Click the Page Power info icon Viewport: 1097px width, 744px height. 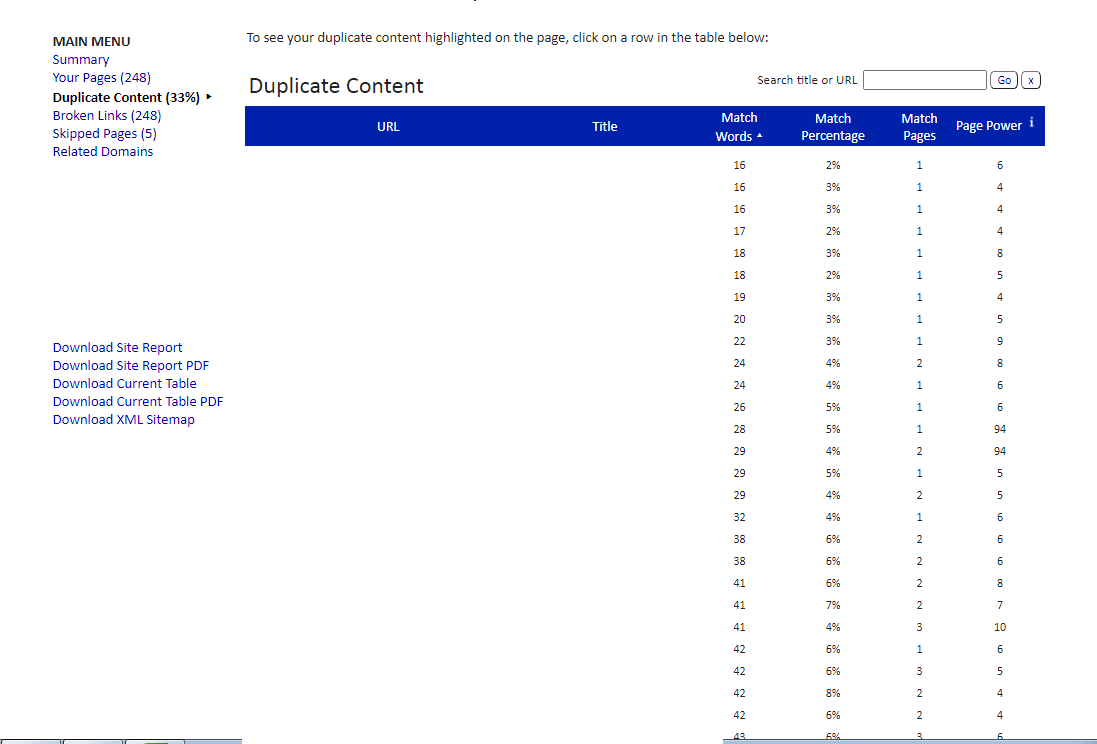(x=1031, y=122)
